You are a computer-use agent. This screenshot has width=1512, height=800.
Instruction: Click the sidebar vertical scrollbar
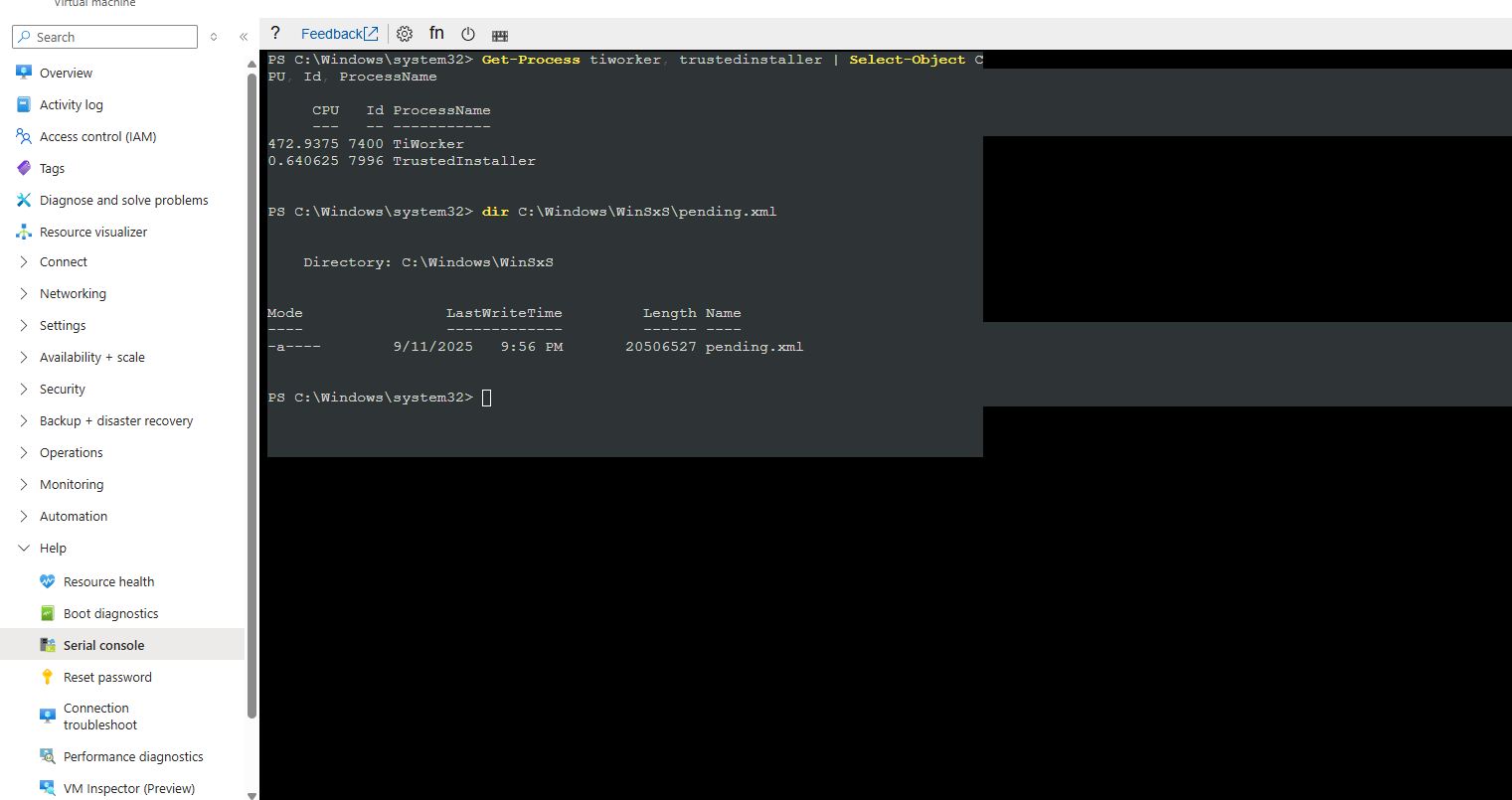(x=252, y=396)
